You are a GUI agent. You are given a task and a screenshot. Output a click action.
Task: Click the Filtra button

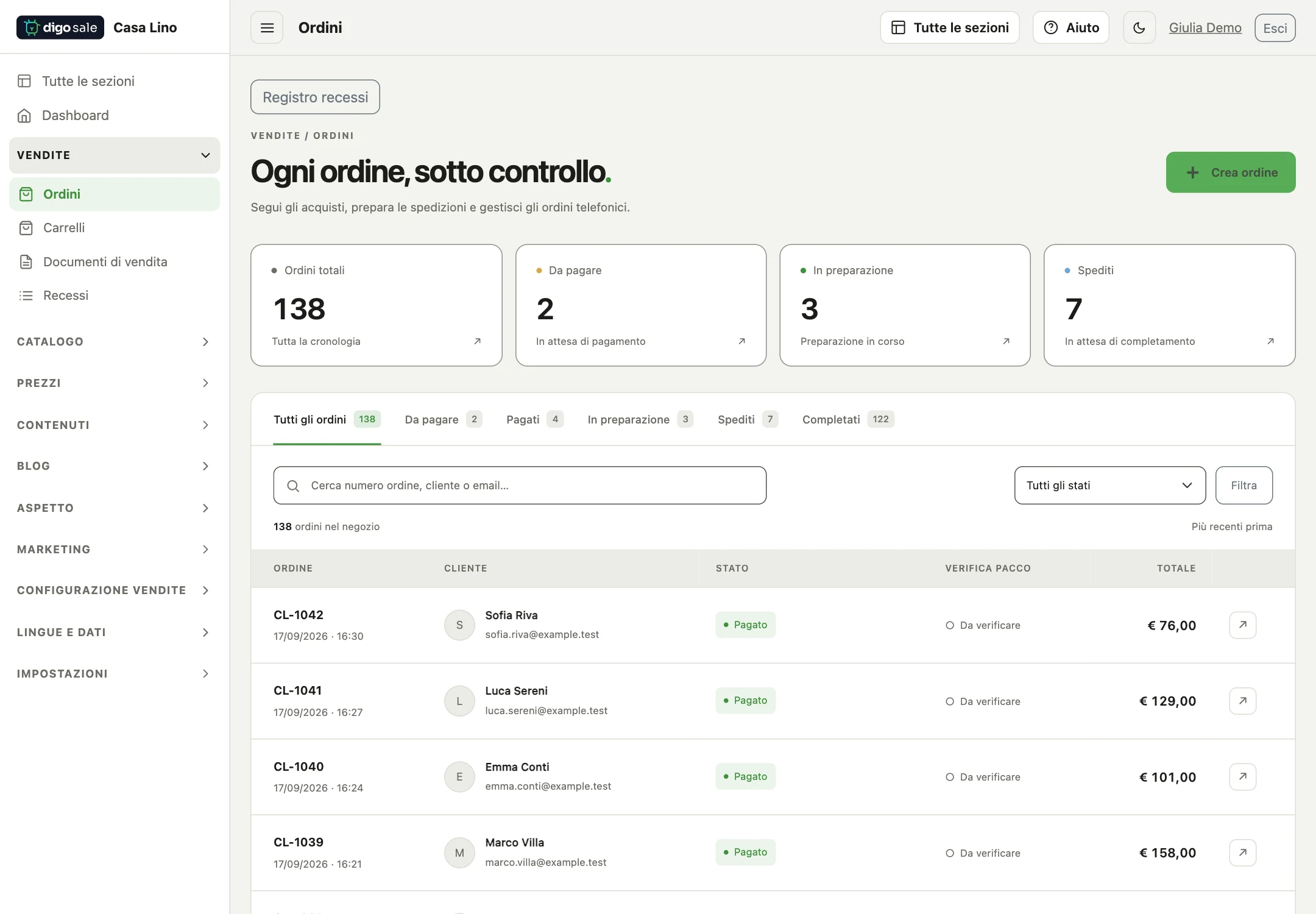pos(1243,486)
